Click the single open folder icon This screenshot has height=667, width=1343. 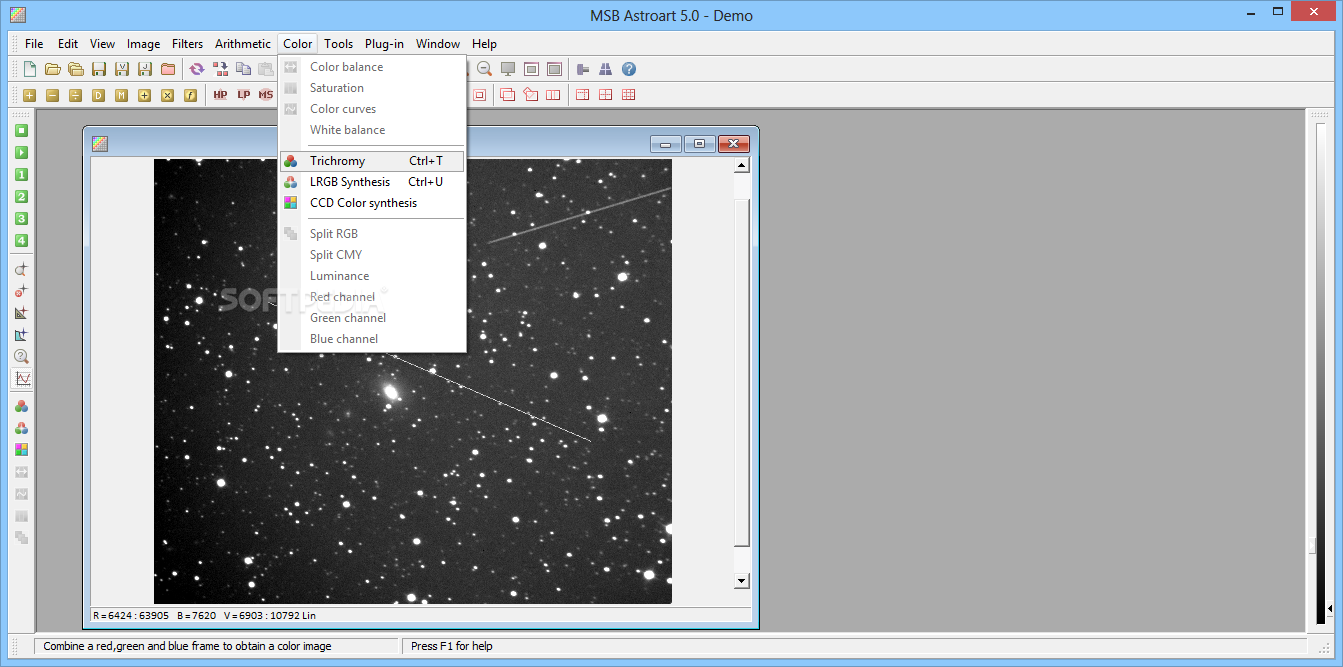coord(53,69)
